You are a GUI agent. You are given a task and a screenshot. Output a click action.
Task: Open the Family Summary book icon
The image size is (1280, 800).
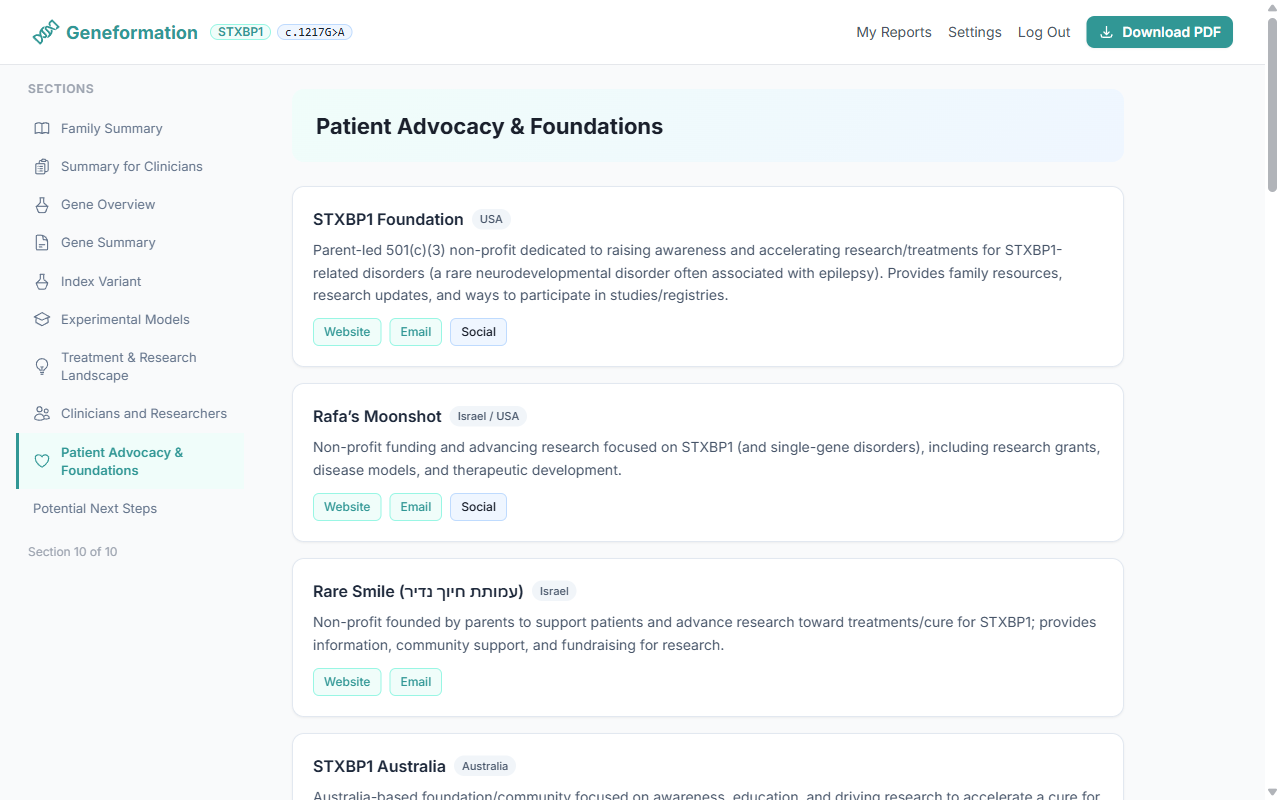tap(41, 128)
